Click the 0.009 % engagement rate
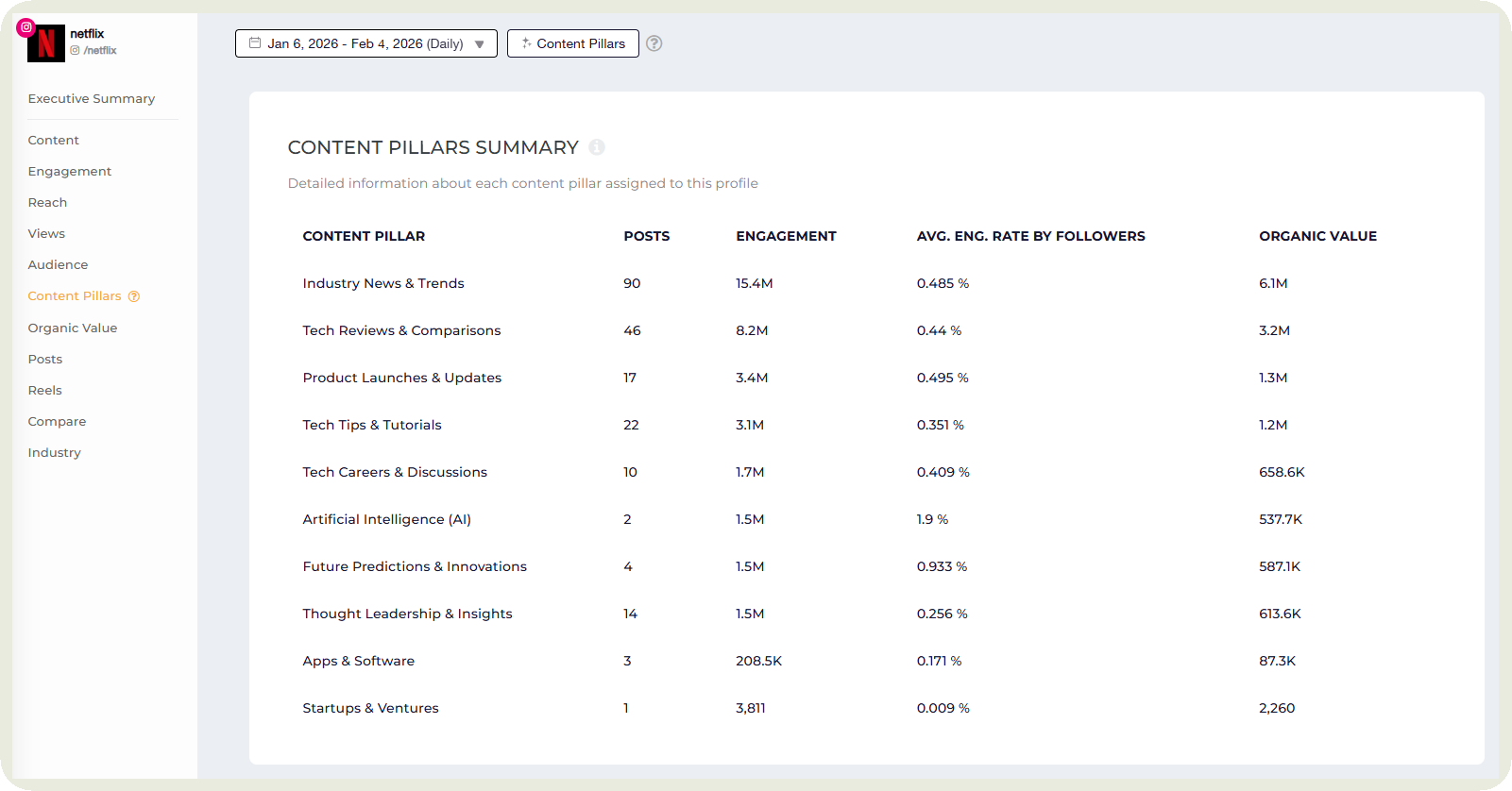Image resolution: width=1512 pixels, height=791 pixels. [943, 708]
